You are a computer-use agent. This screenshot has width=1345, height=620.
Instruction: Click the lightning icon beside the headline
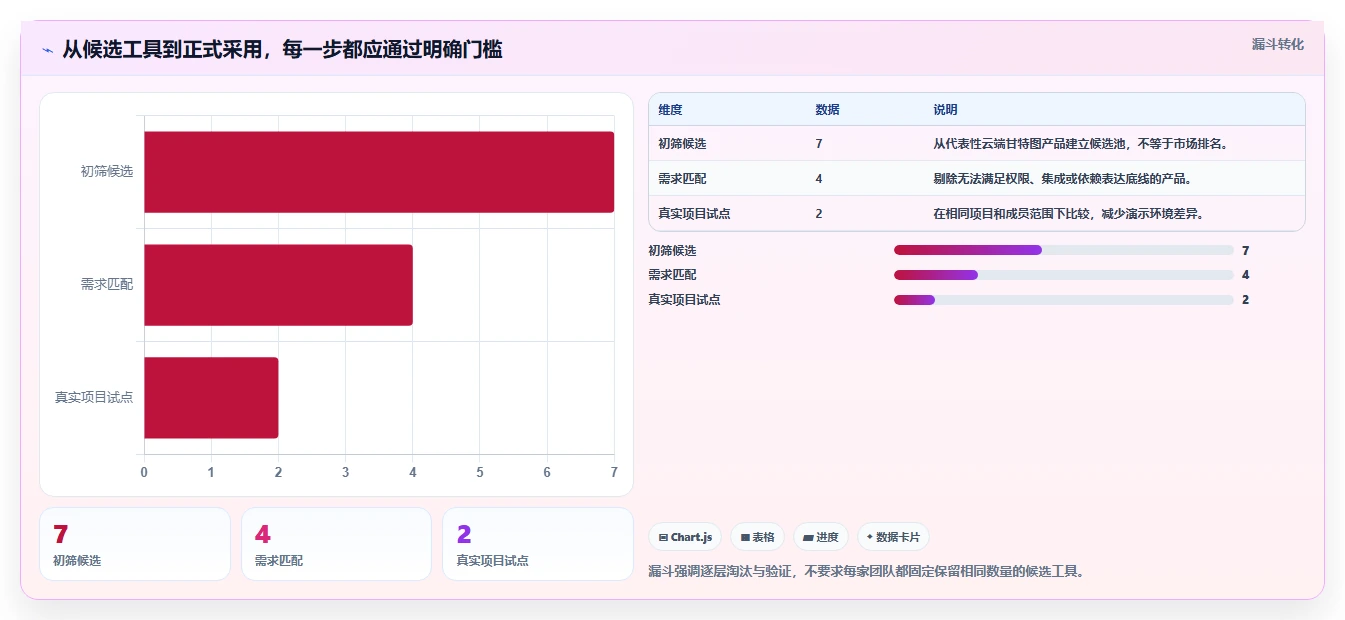point(48,49)
